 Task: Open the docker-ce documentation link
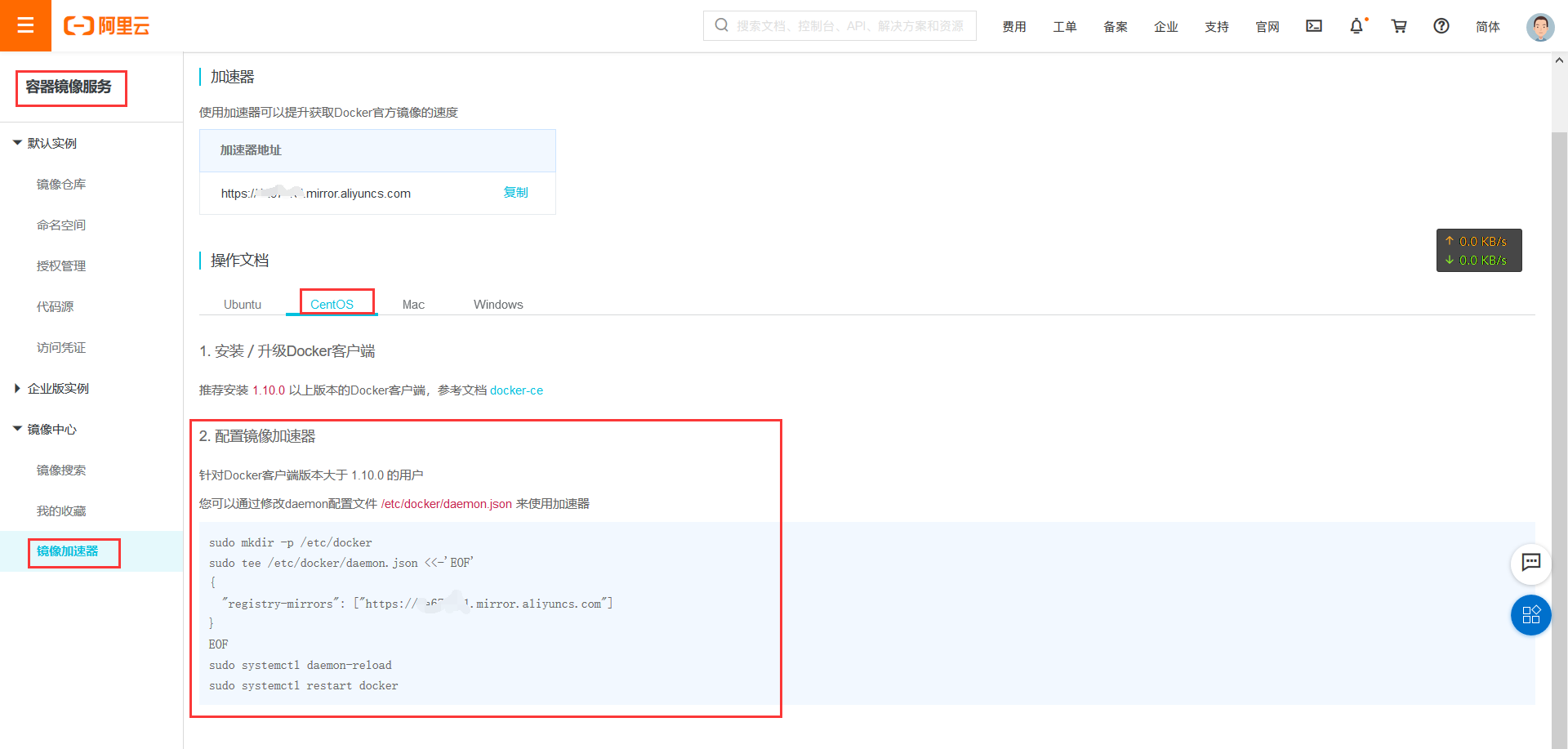tap(516, 390)
